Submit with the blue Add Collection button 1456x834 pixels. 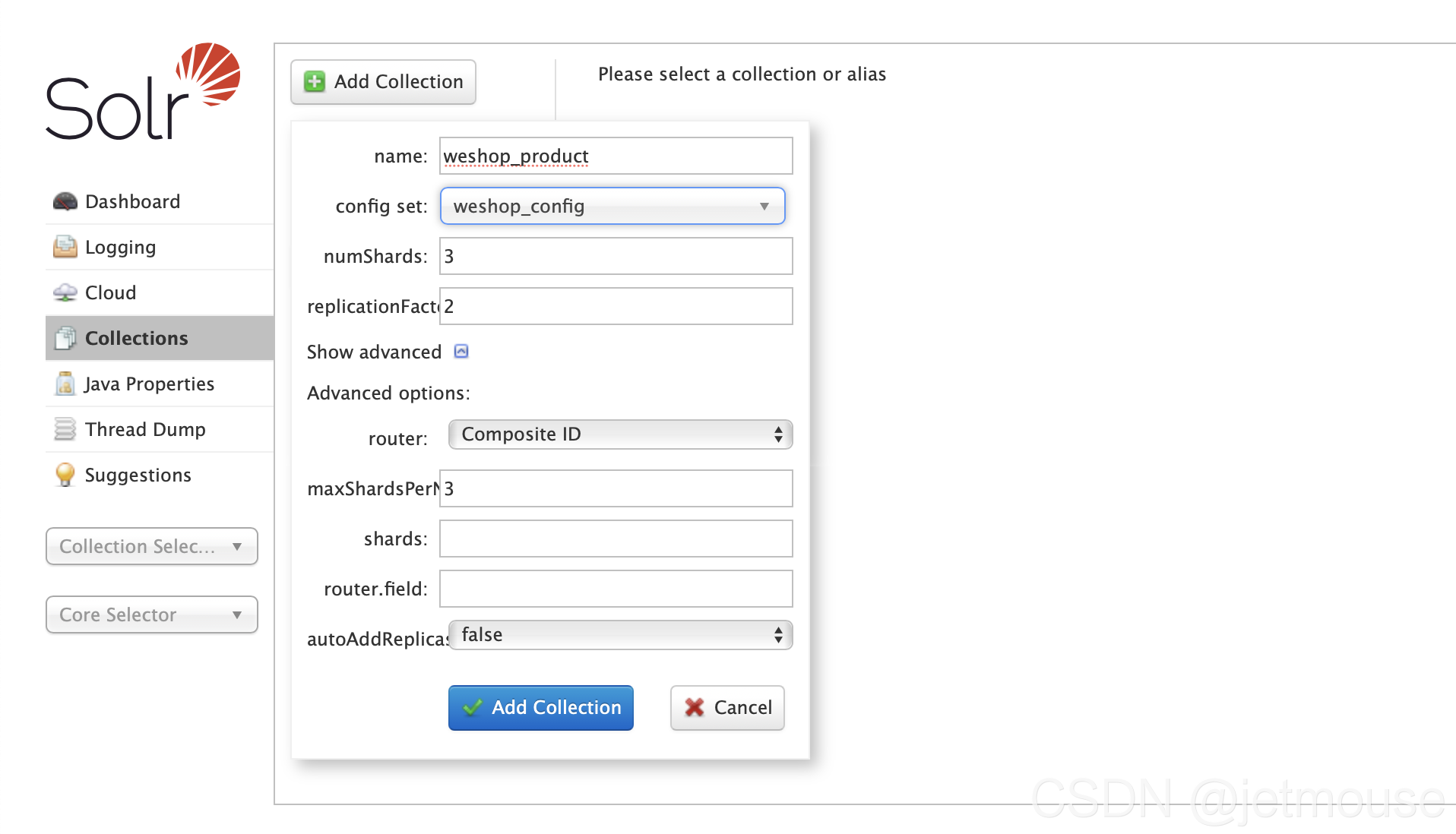(x=541, y=707)
